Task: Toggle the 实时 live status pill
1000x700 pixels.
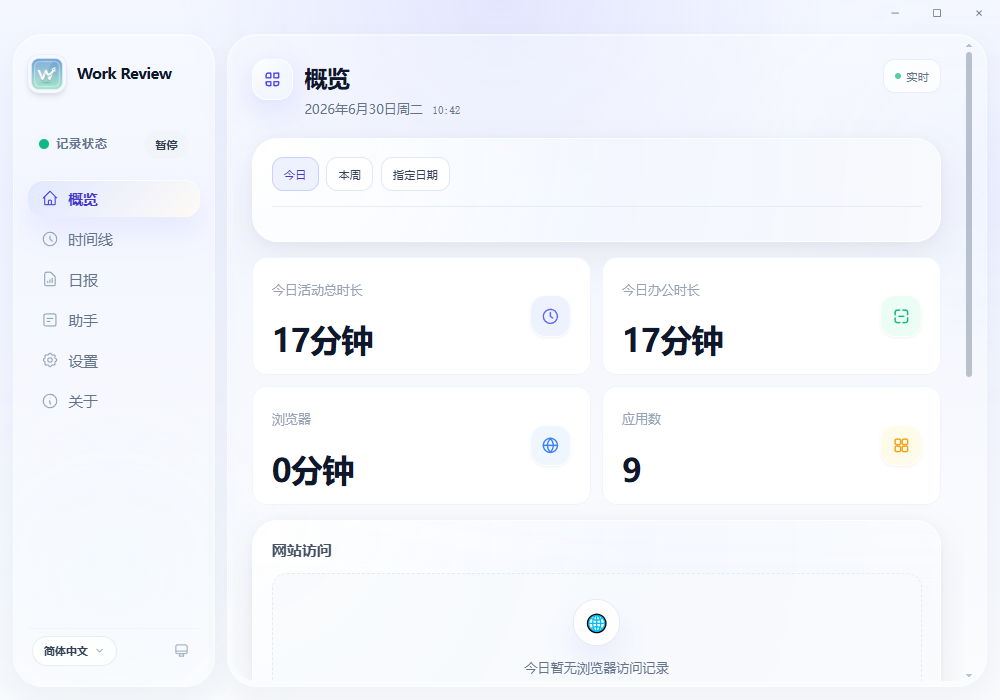Action: pos(911,77)
